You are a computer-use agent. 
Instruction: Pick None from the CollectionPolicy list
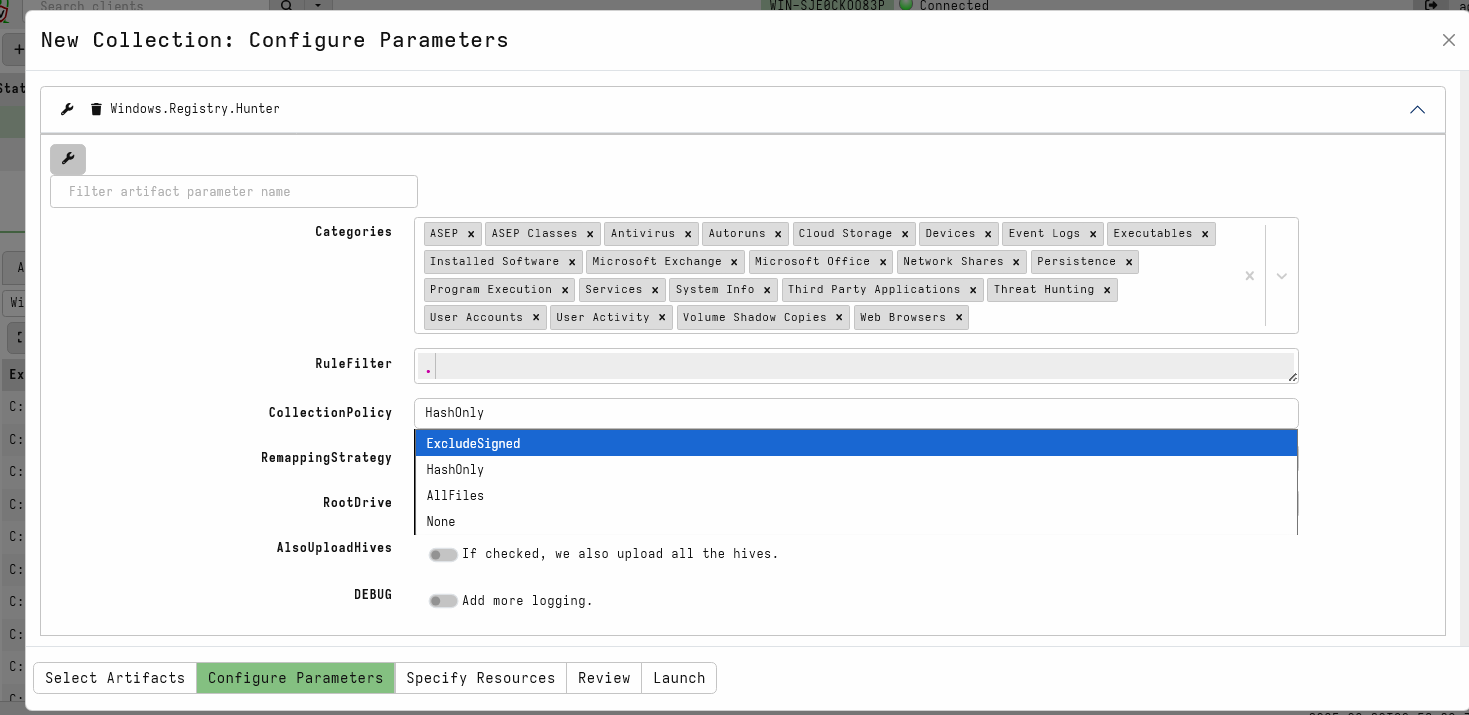pyautogui.click(x=856, y=521)
